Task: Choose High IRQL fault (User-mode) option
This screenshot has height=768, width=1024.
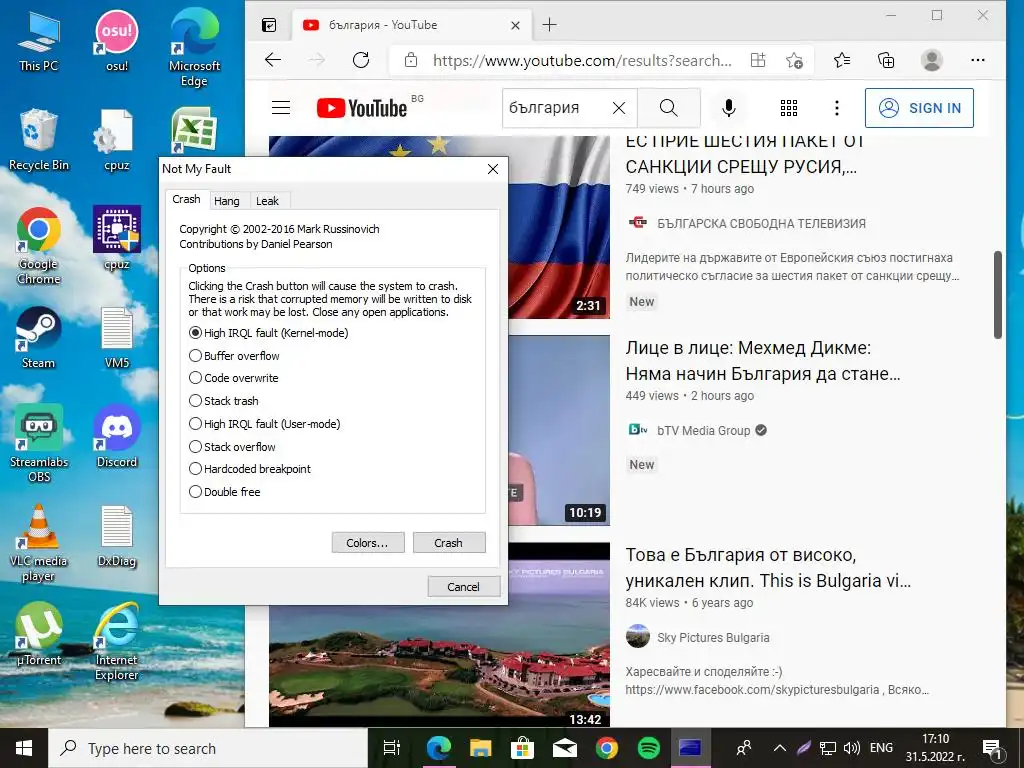Action: [x=264, y=424]
